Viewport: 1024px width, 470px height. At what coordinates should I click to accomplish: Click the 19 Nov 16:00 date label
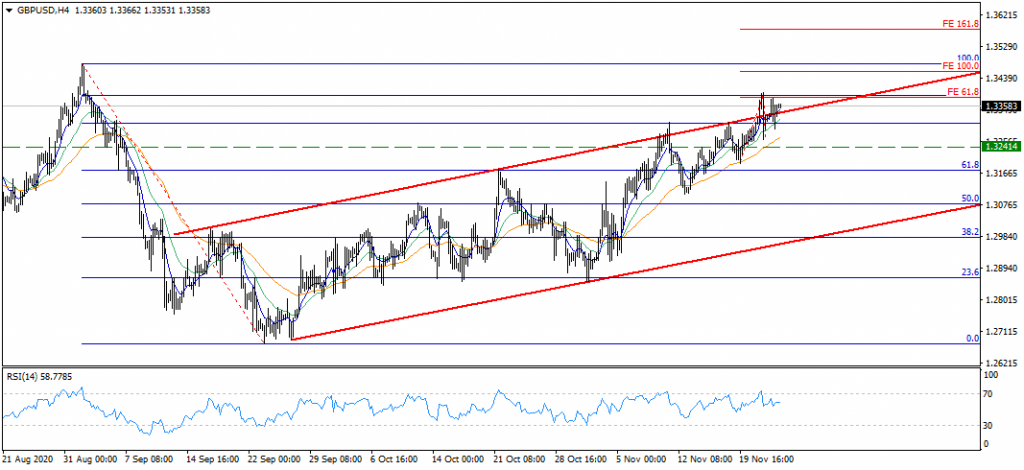click(x=768, y=459)
